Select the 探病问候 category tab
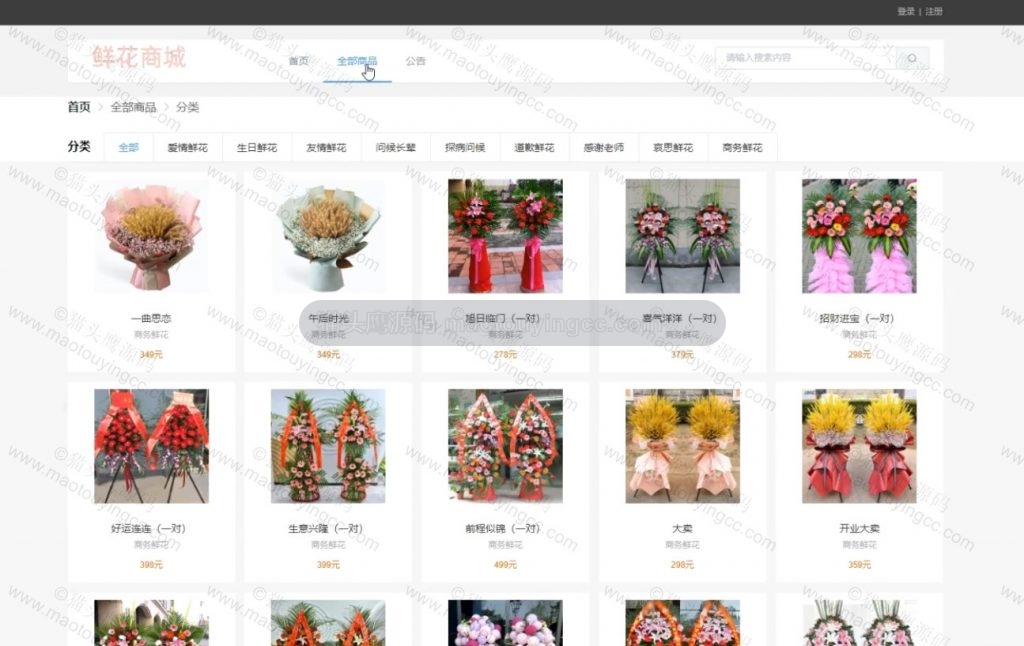This screenshot has width=1024, height=646. tap(465, 148)
